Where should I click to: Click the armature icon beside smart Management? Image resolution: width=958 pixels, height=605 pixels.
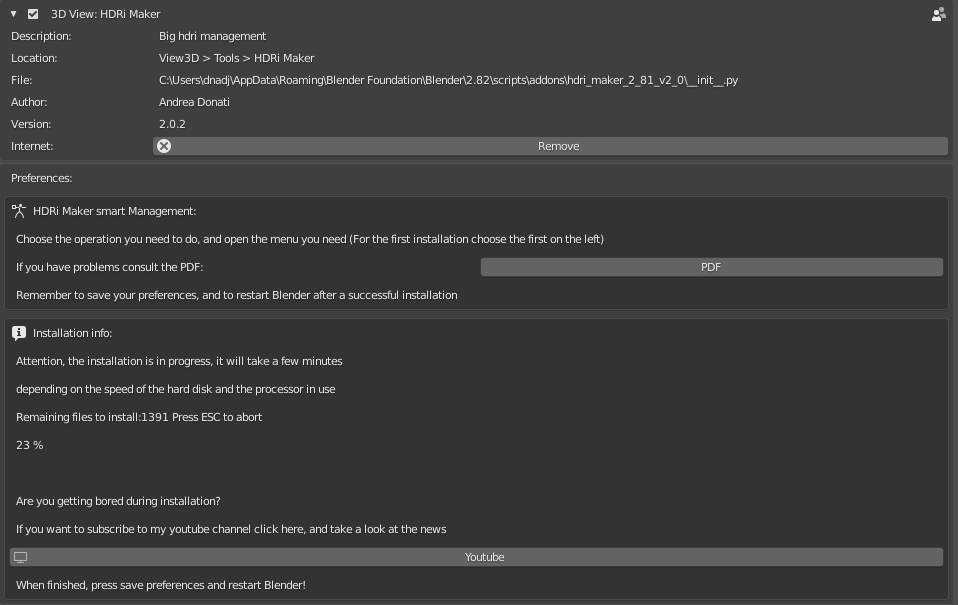click(x=19, y=211)
